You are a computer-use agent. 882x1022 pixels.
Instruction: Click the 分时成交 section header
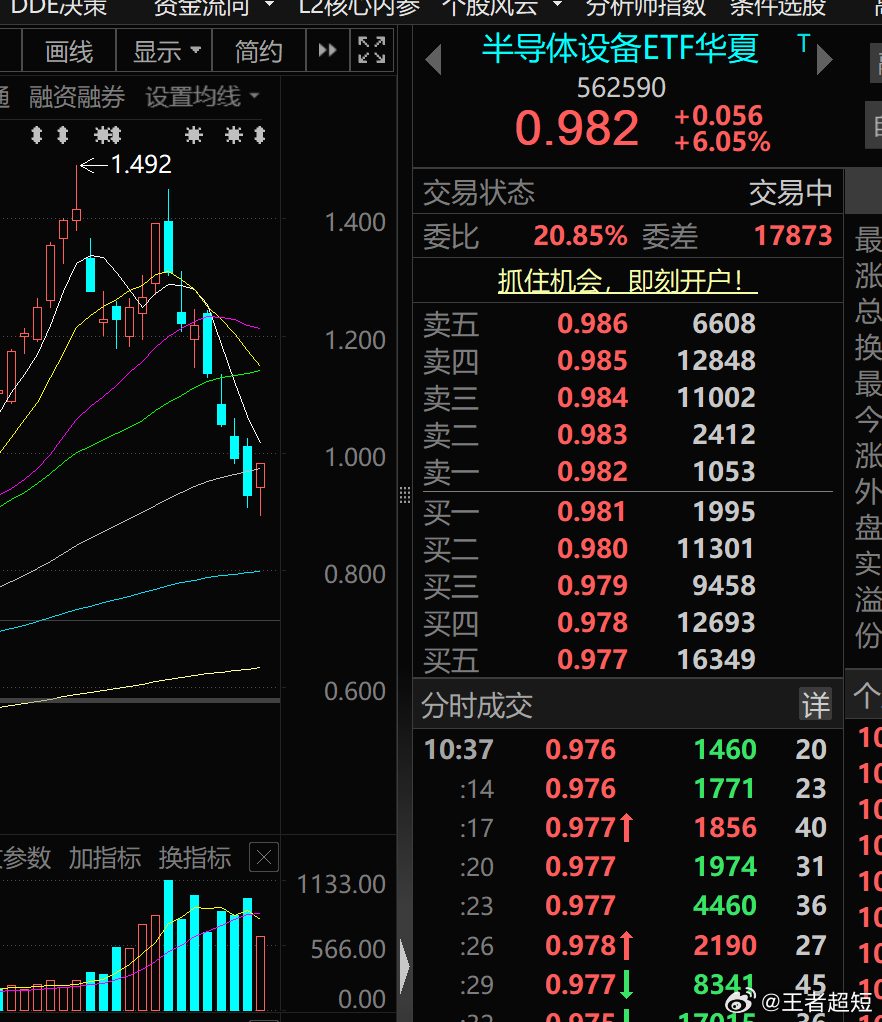477,706
